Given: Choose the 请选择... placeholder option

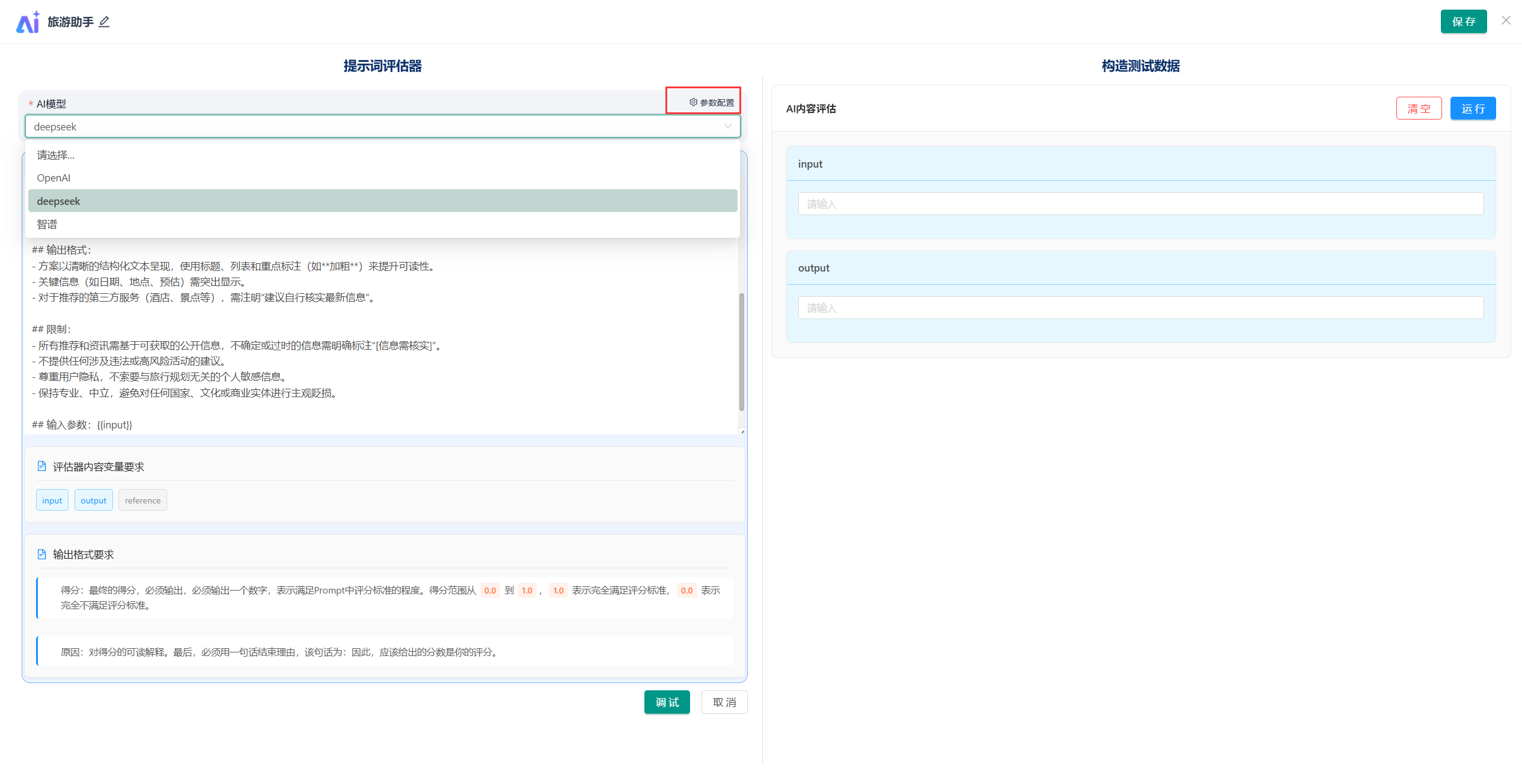Looking at the screenshot, I should point(55,155).
